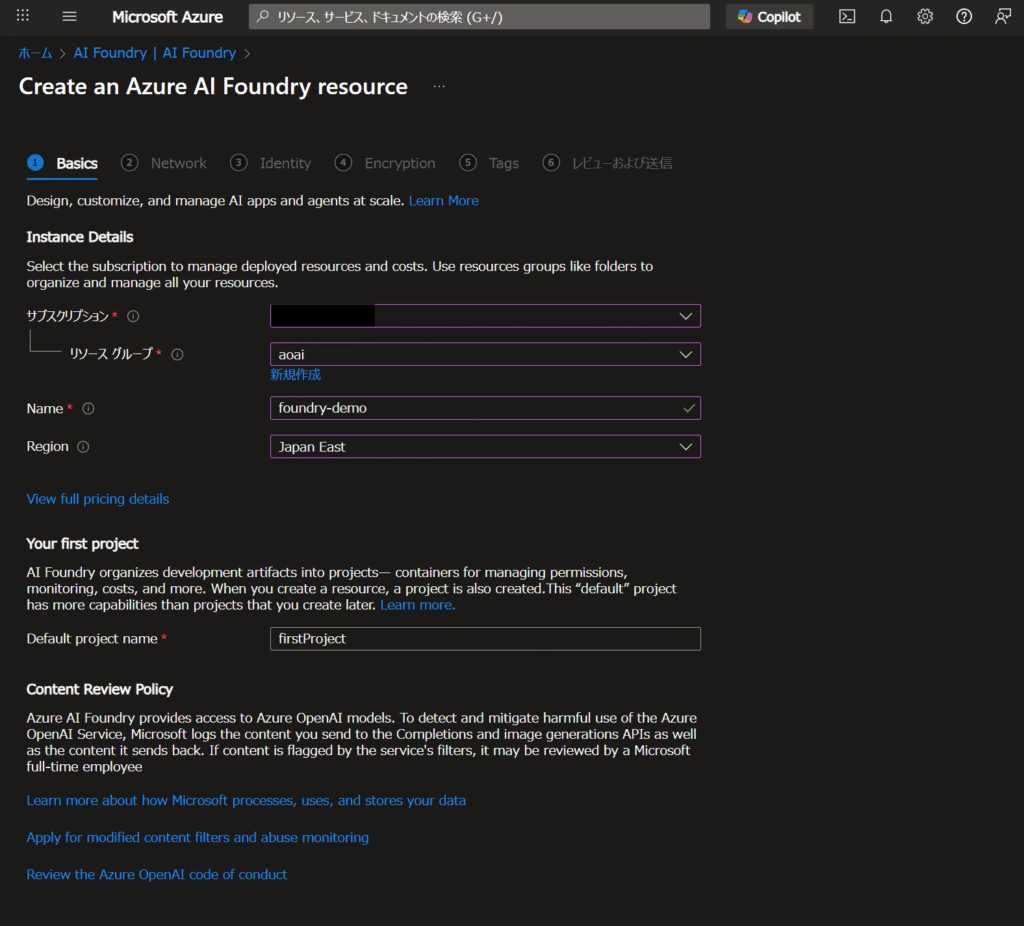Click the Your first project heading

[x=82, y=544]
